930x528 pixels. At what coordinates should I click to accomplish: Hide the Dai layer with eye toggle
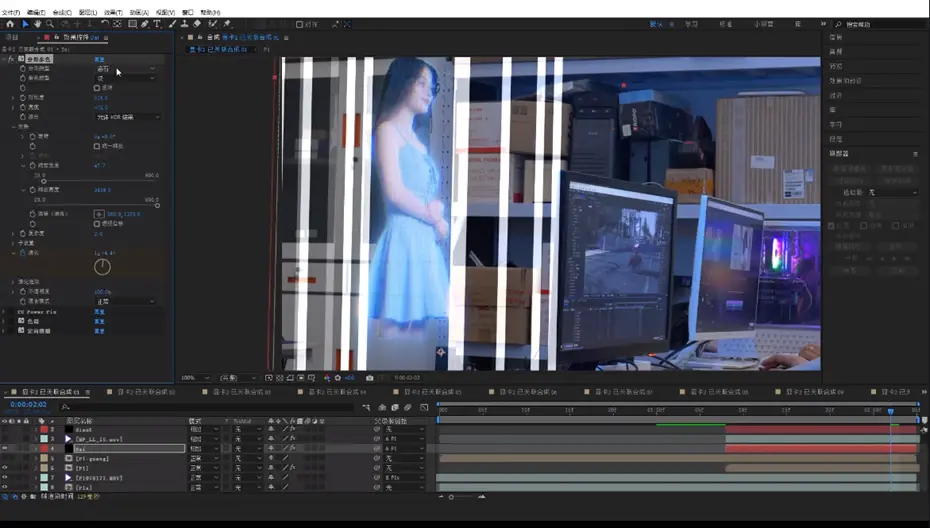tap(5, 449)
